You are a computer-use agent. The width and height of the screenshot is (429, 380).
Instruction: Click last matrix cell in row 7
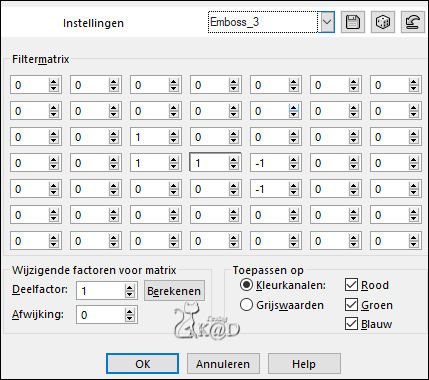click(390, 241)
